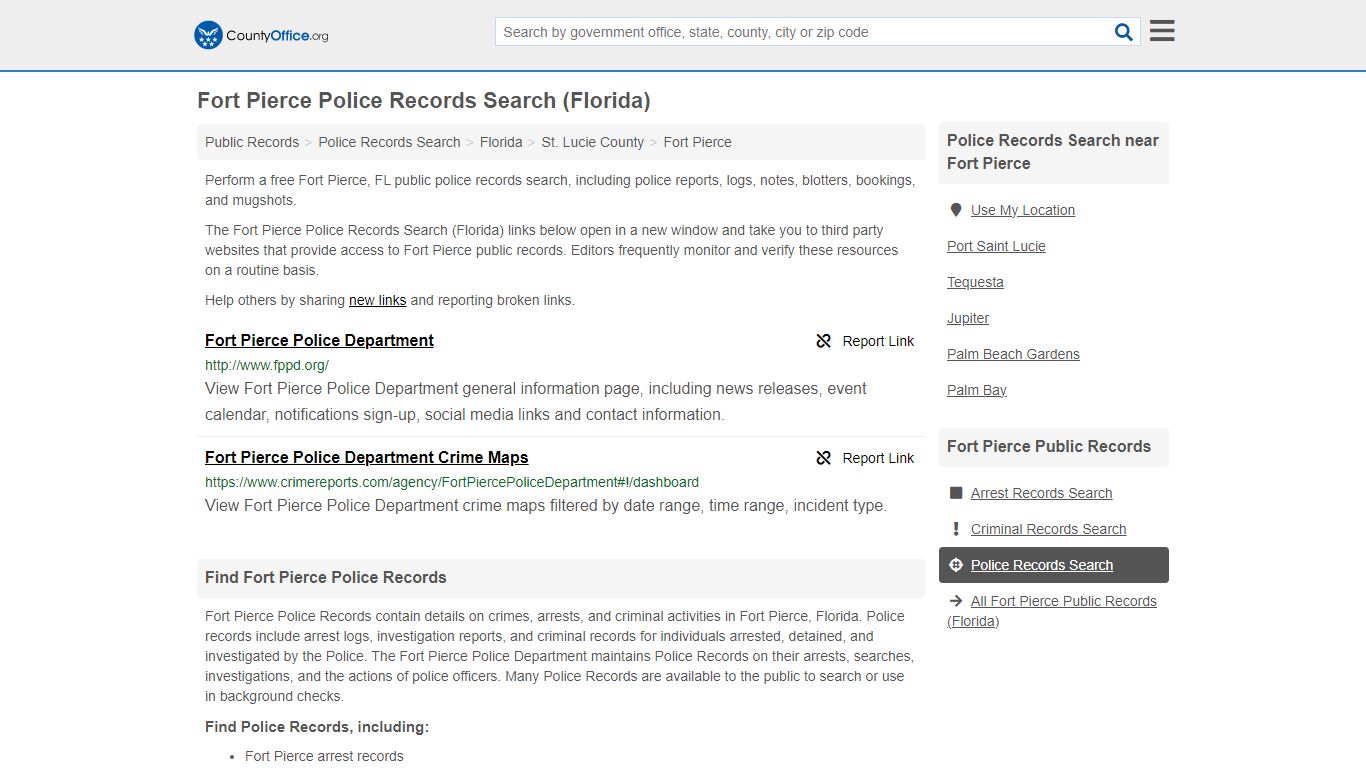
Task: Open Criminal Records Search link
Action: click(1048, 529)
